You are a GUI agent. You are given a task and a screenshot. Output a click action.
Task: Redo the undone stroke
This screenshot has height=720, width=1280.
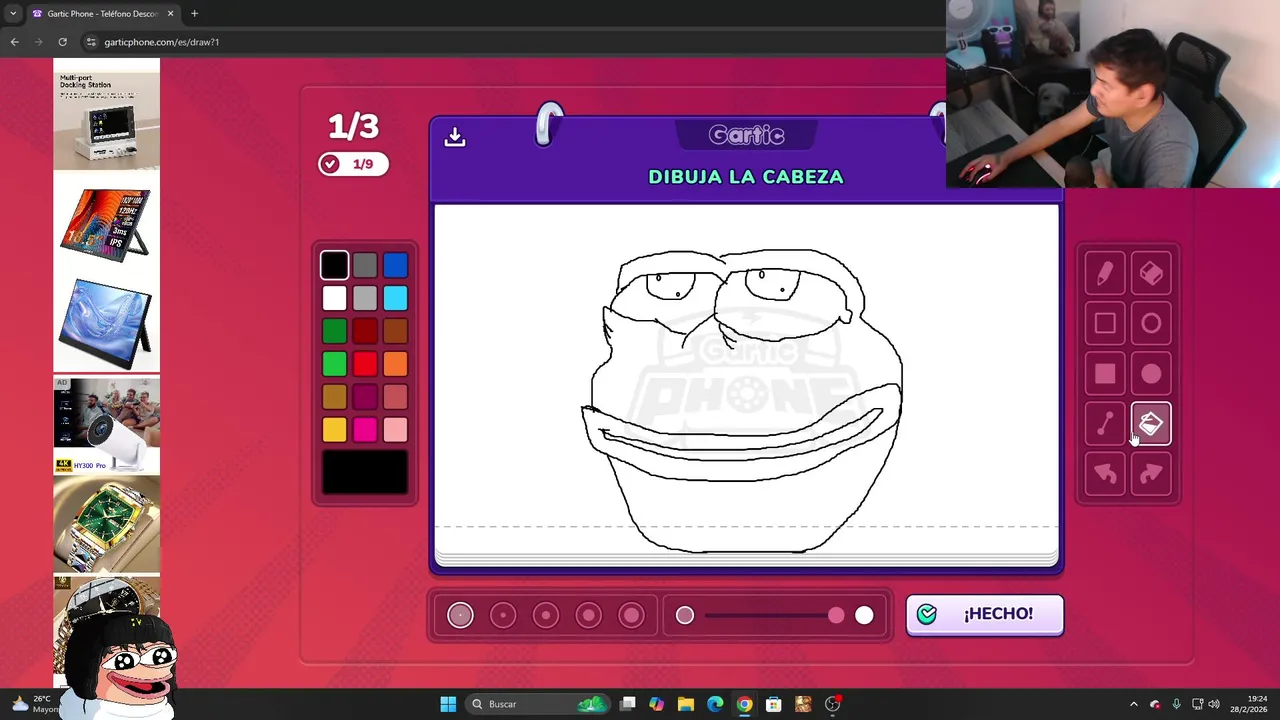coord(1151,474)
